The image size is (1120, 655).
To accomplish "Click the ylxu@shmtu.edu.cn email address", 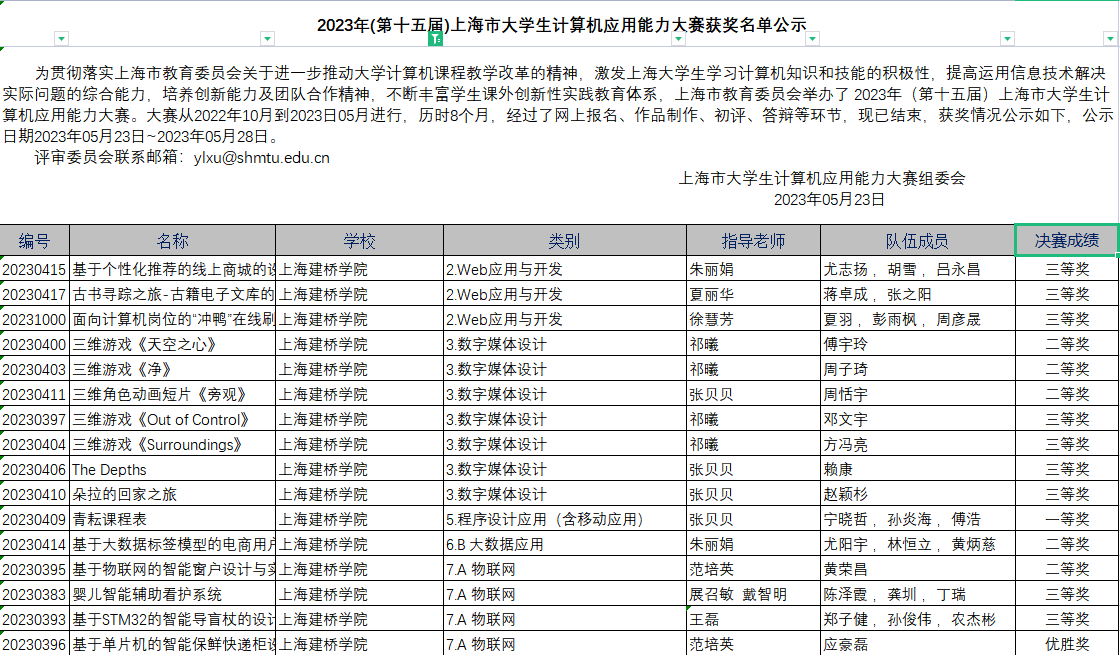I will pyautogui.click(x=261, y=157).
